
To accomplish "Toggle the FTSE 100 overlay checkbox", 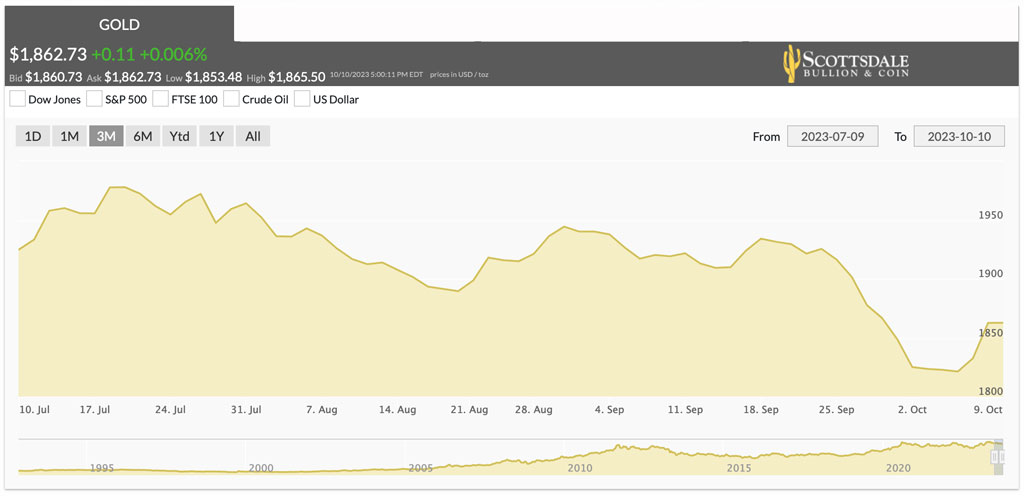I will pyautogui.click(x=160, y=99).
